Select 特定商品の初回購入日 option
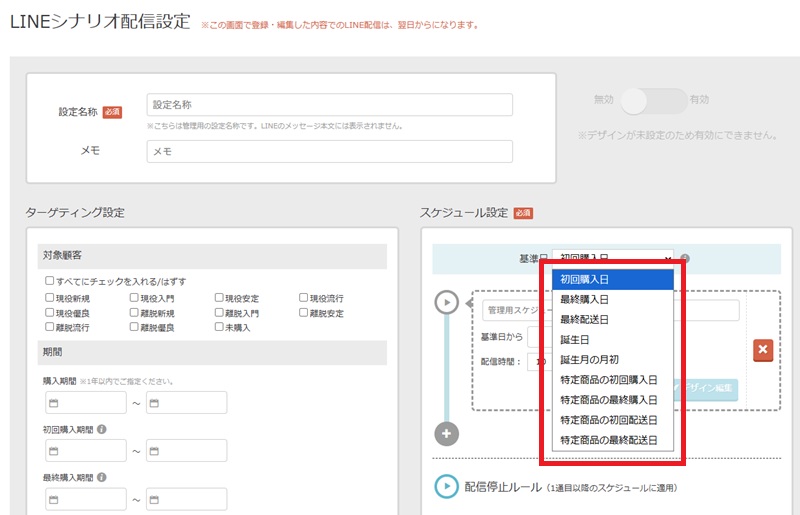This screenshot has width=800, height=515. coord(613,380)
